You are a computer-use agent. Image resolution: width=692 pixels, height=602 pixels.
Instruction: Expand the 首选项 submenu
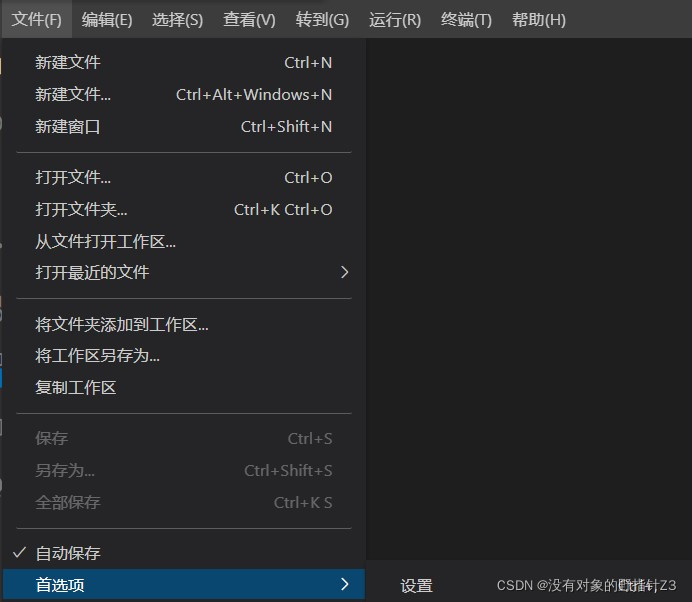pyautogui.click(x=184, y=584)
